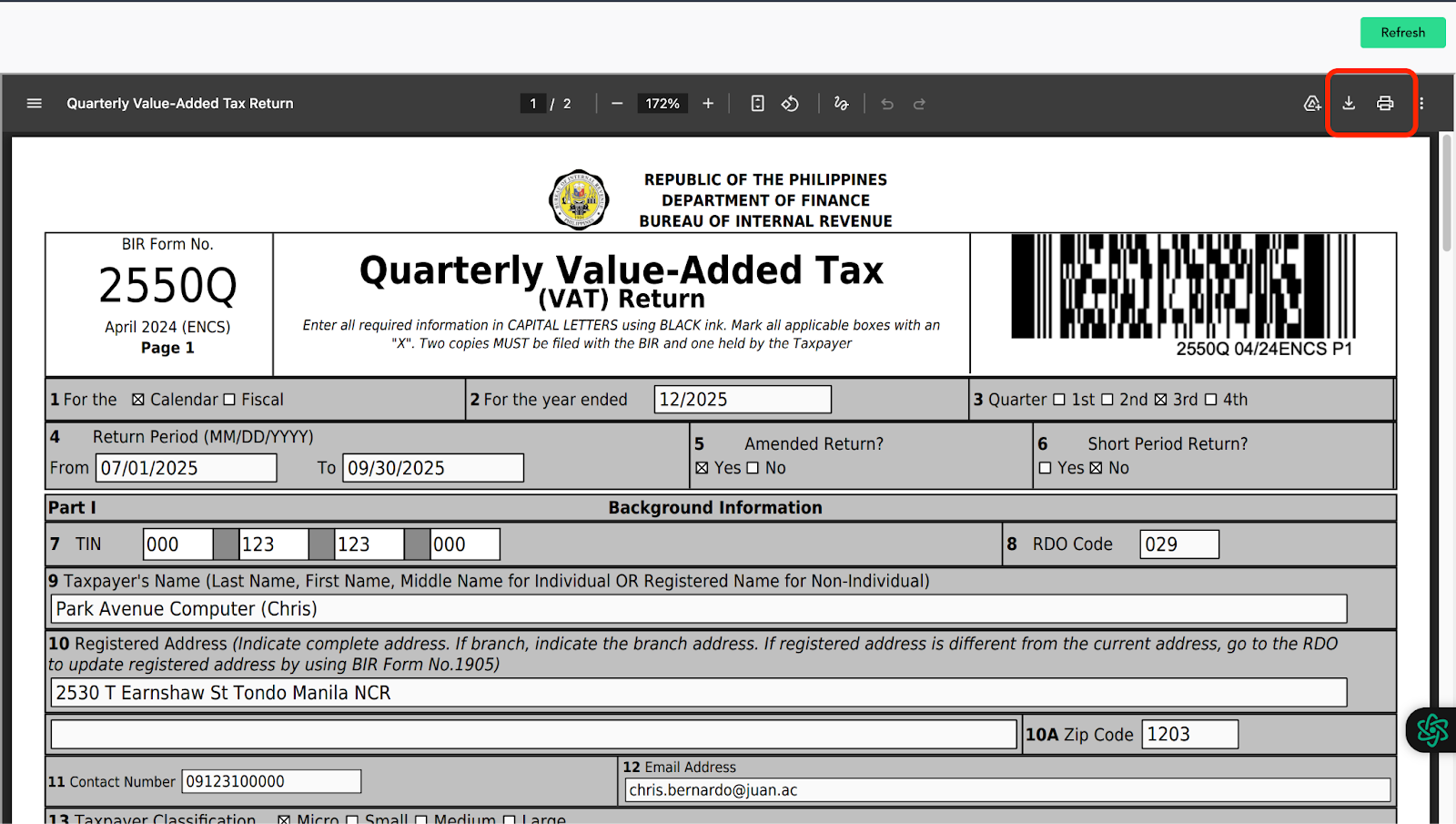Click the Refresh button
Screen dimensions: 1456x824
[1403, 33]
